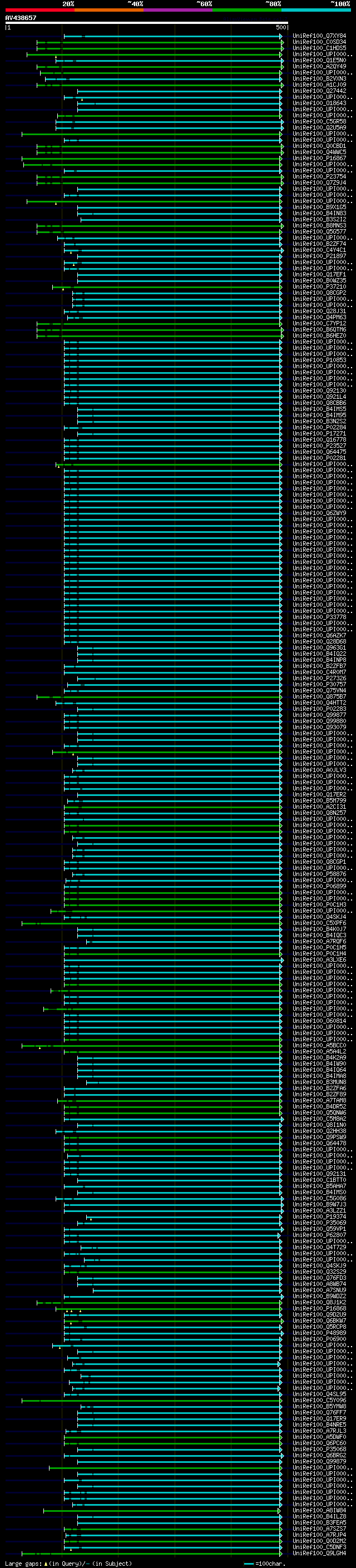Image resolution: width=356 pixels, height=1568 pixels.
Task: Select UniRef100_Q7Z9J4 in hit list
Action: (319, 182)
